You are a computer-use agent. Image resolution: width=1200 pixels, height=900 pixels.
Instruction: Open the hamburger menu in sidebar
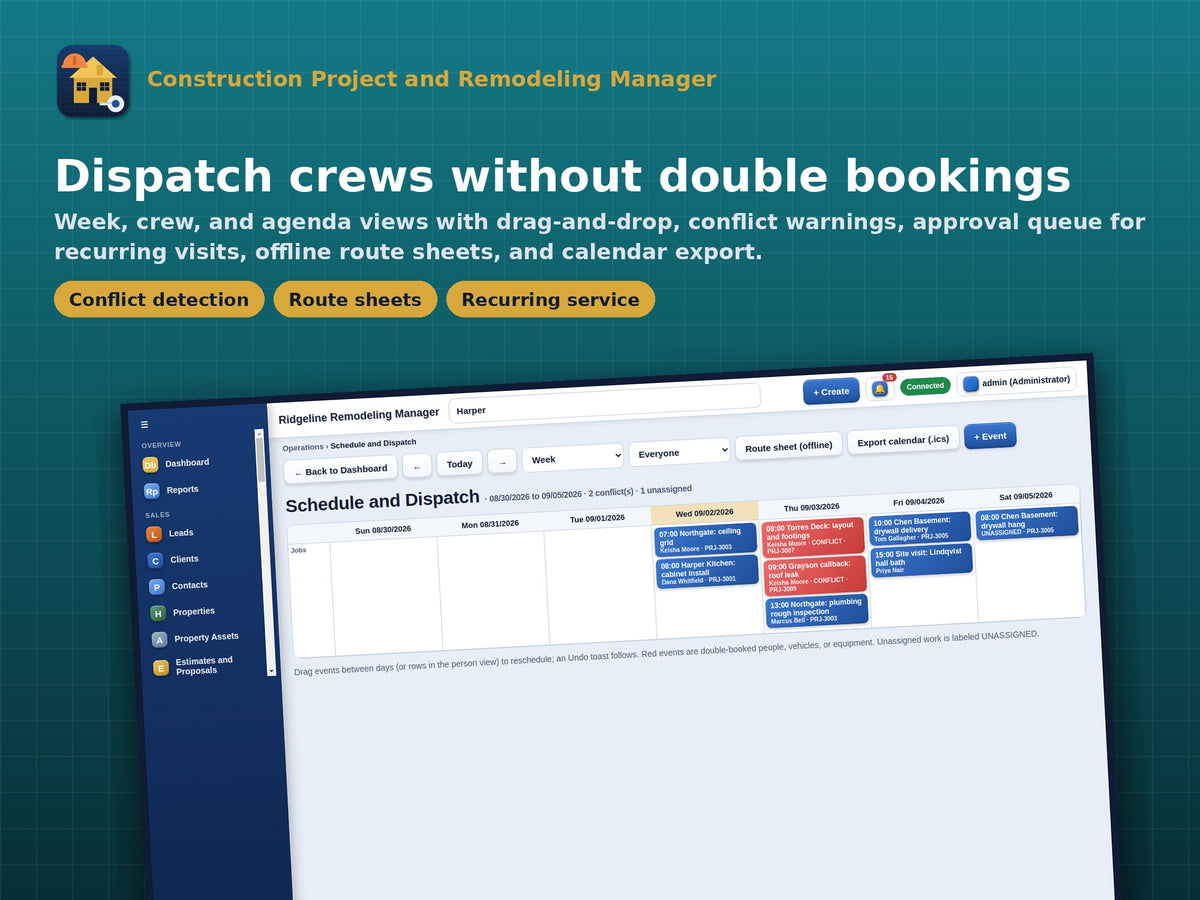coord(144,424)
